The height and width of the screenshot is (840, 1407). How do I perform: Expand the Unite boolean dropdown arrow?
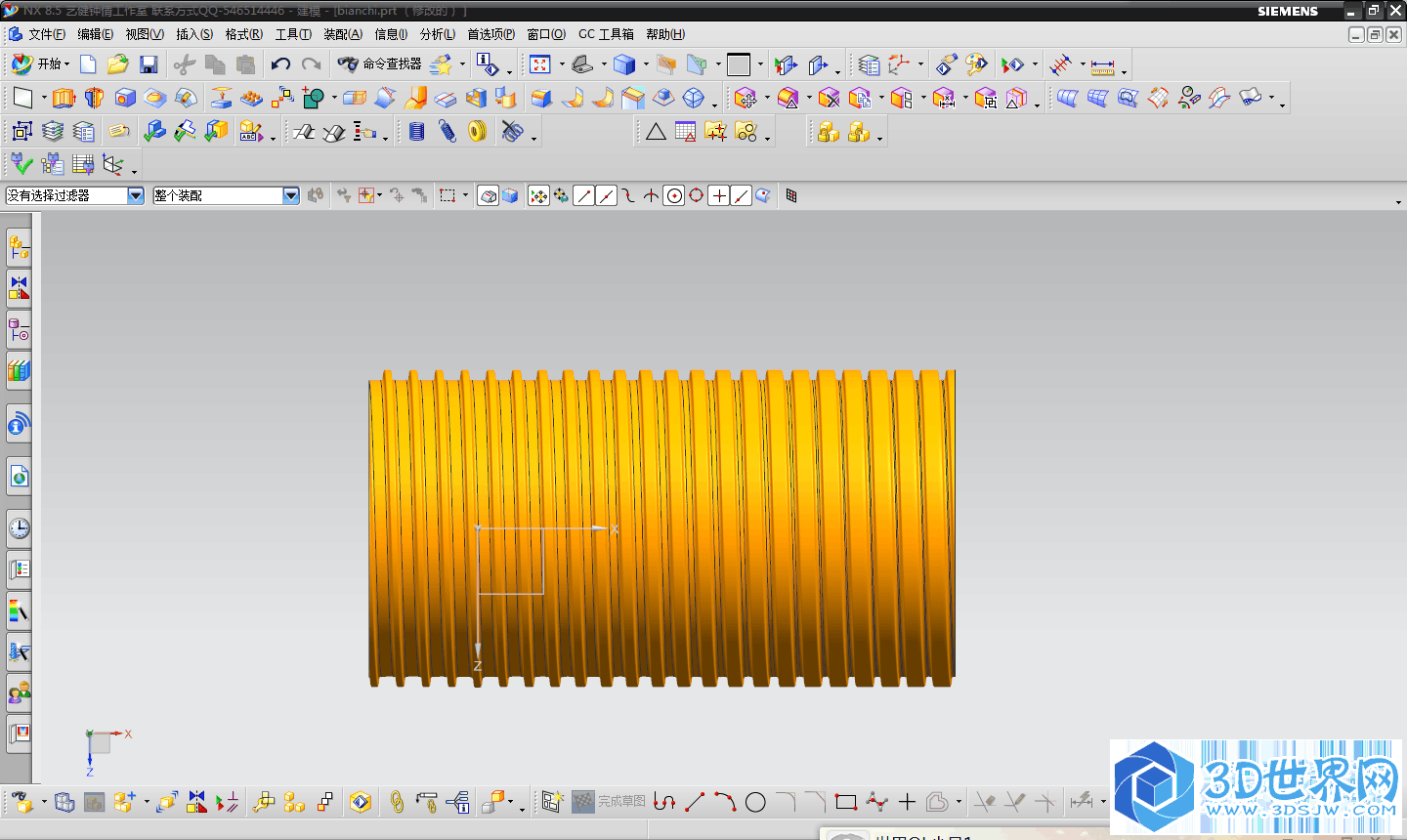(x=334, y=98)
